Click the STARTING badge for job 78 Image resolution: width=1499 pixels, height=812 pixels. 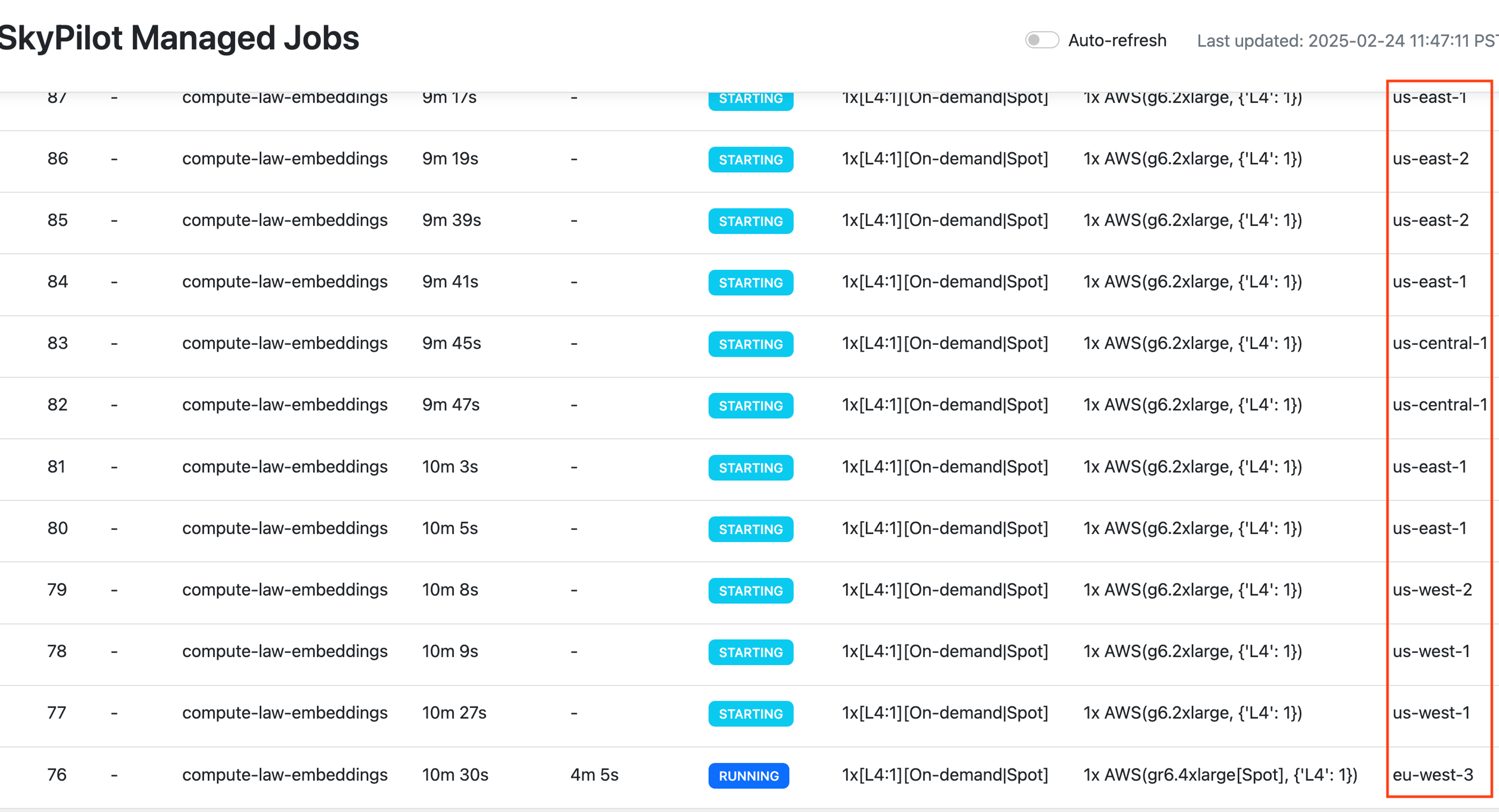click(750, 653)
